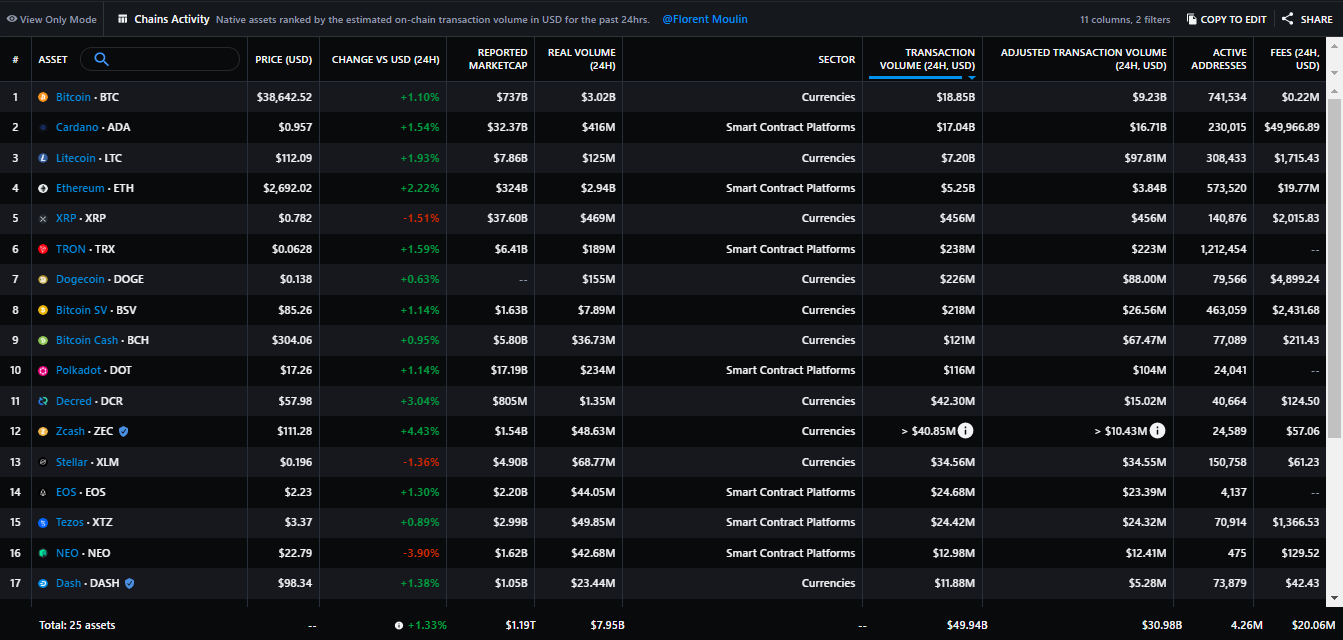Open the @Florent Moulin profile link
This screenshot has width=1343, height=640.
(x=705, y=19)
